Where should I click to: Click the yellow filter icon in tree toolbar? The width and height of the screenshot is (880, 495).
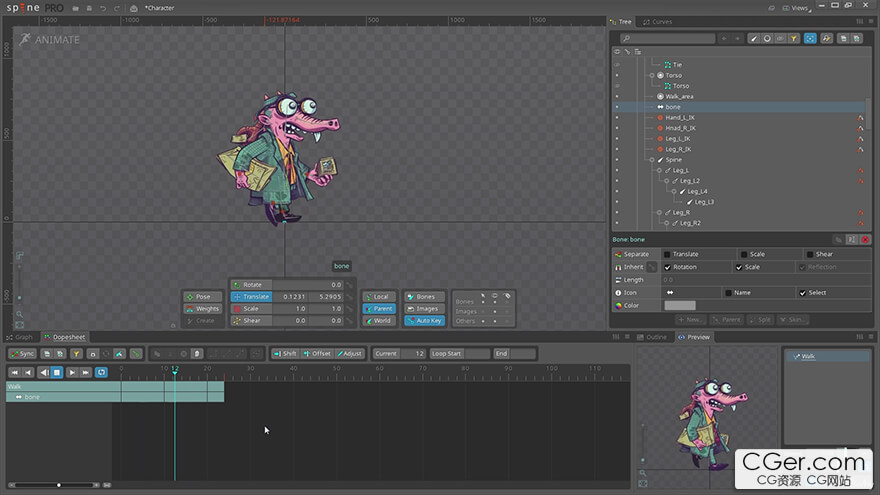pos(794,39)
